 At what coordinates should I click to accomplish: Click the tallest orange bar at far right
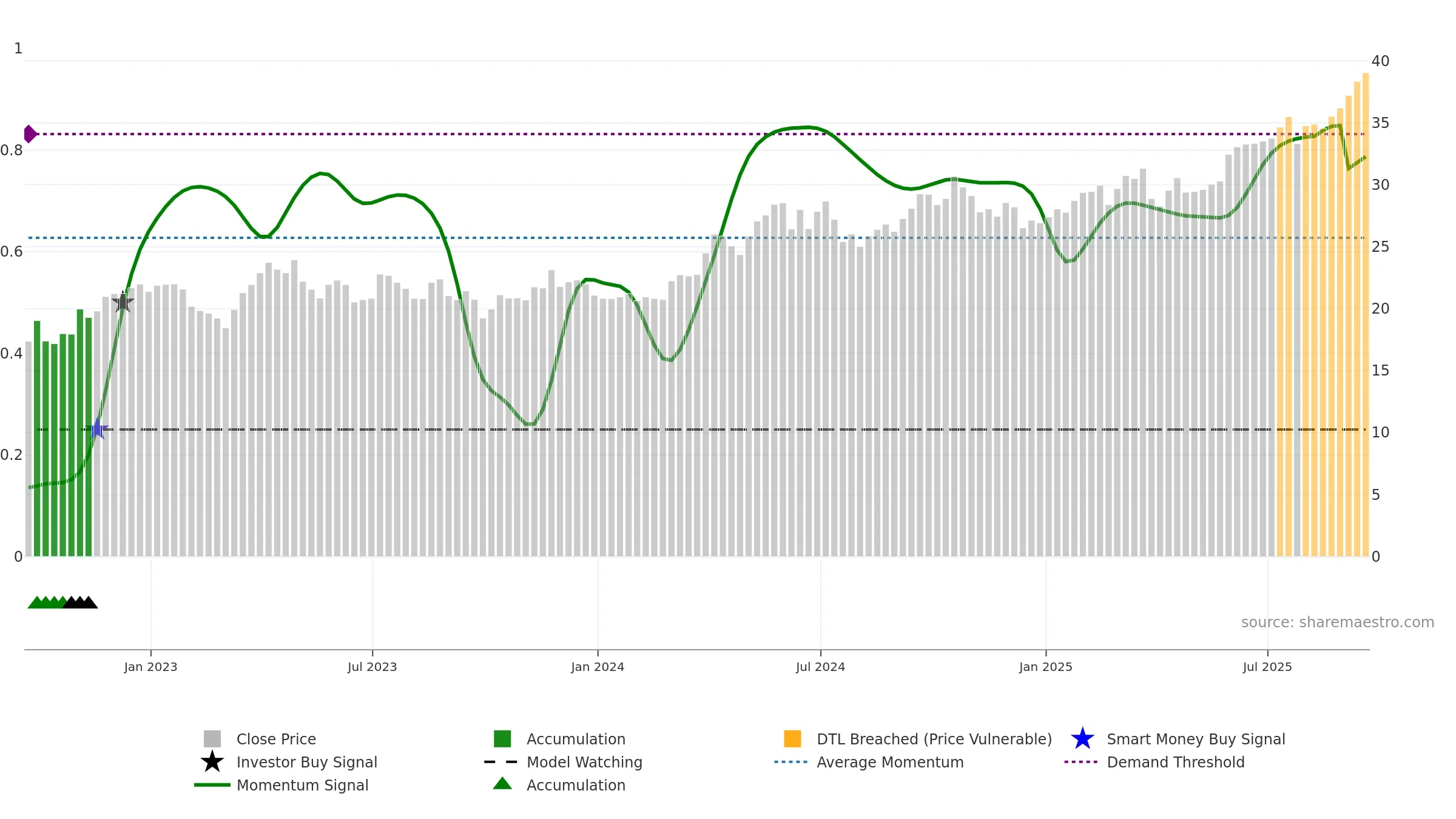[x=1366, y=314]
